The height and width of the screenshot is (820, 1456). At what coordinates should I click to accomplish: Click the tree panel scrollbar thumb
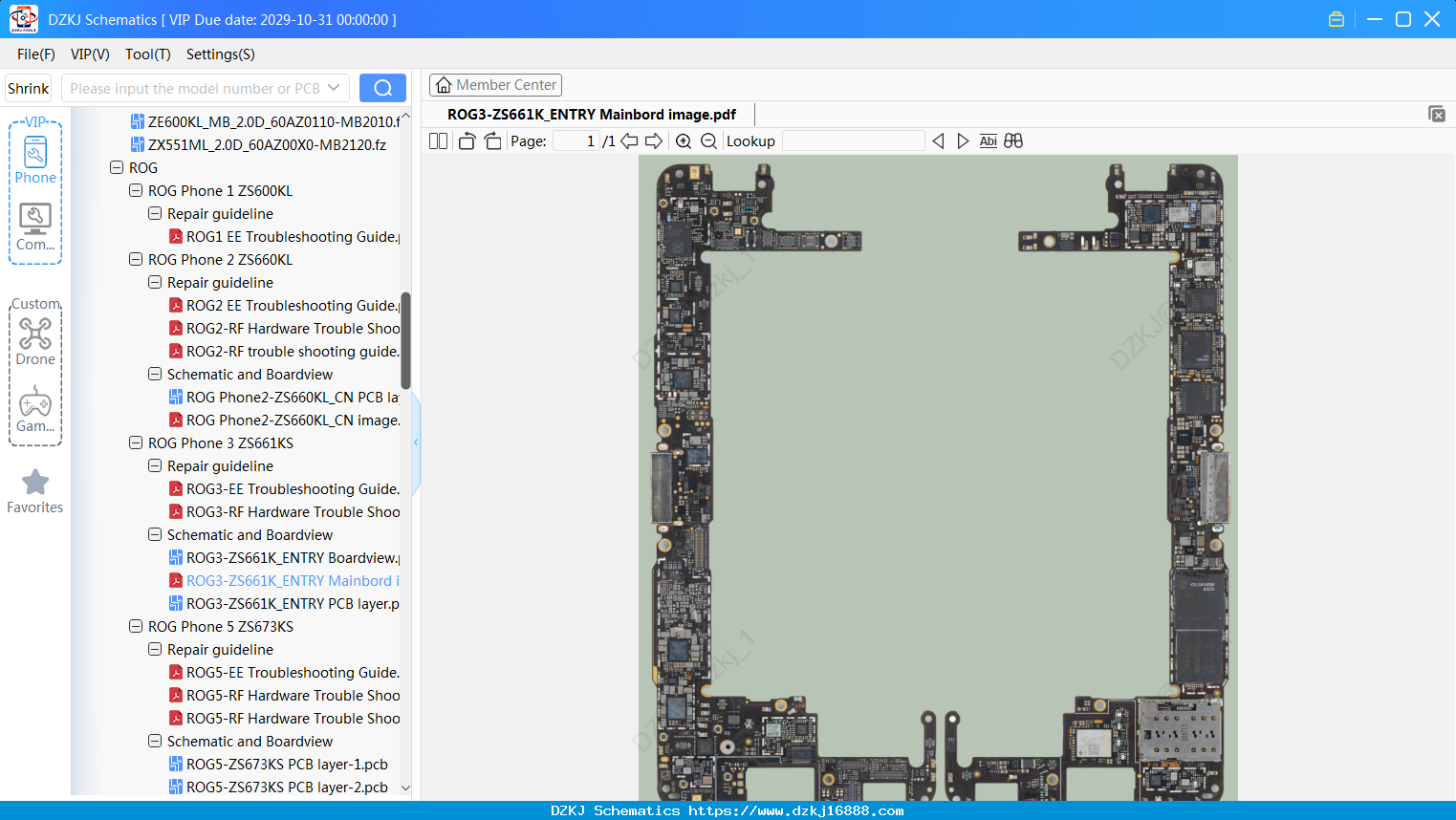405,340
